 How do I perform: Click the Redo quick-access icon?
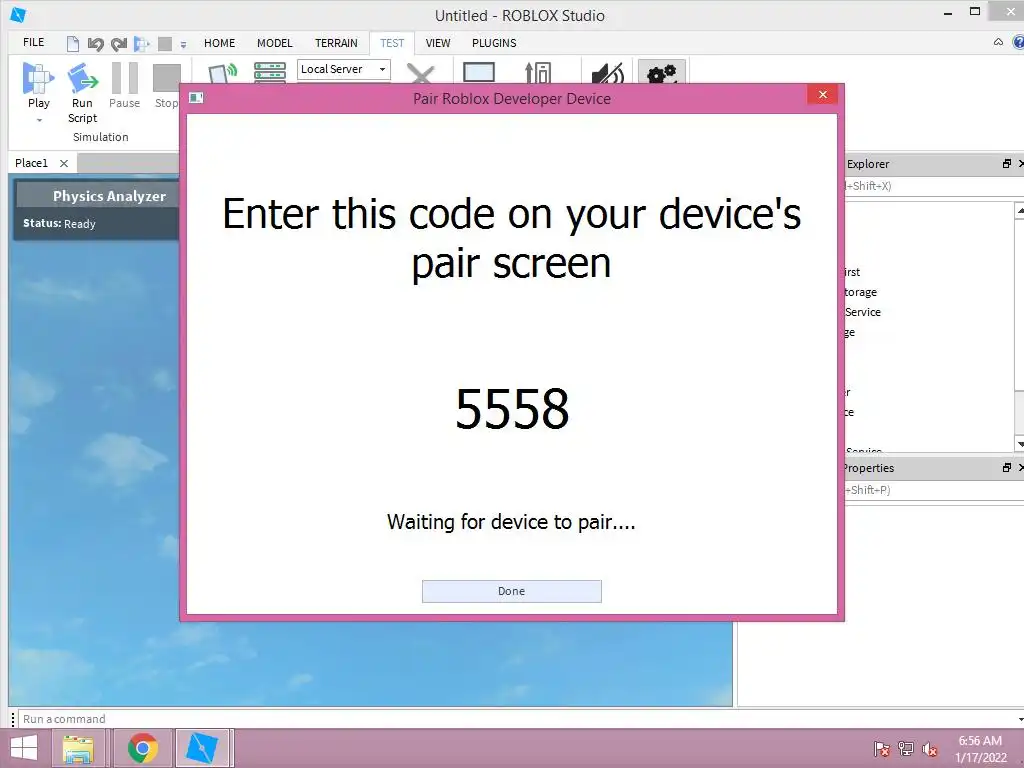click(119, 44)
